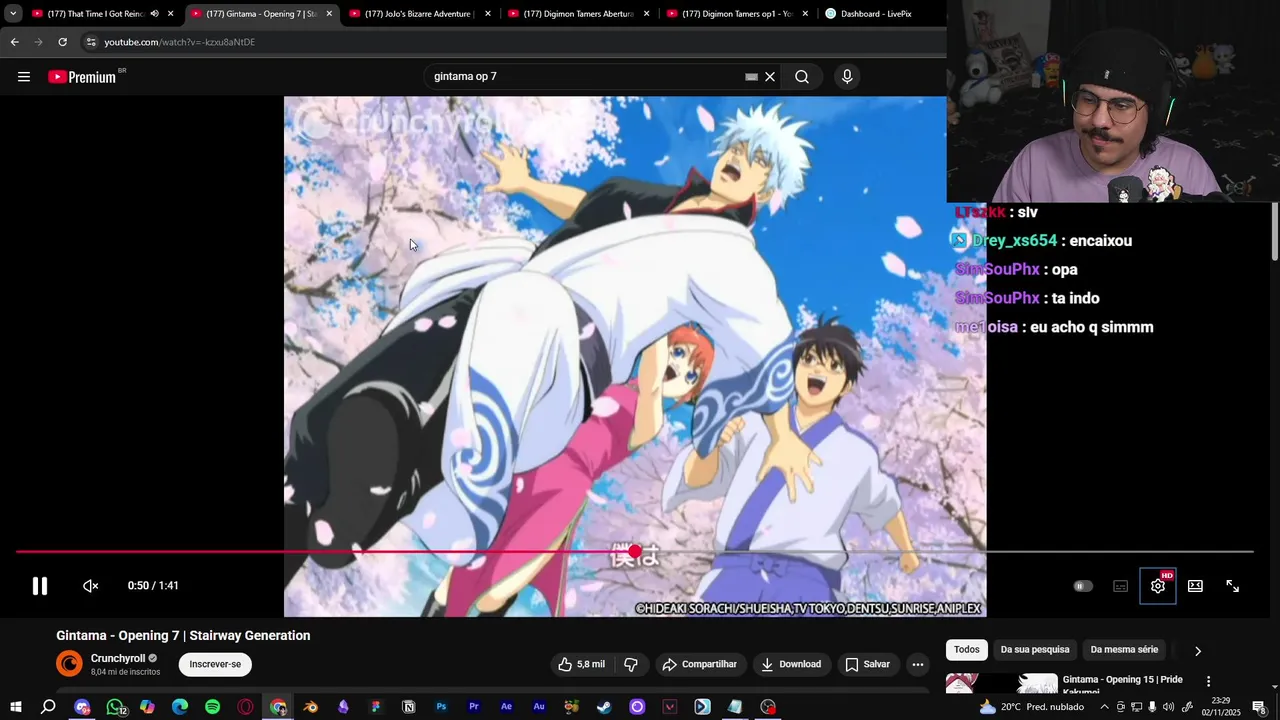Select the Da sua pesquisa chip

(1035, 650)
